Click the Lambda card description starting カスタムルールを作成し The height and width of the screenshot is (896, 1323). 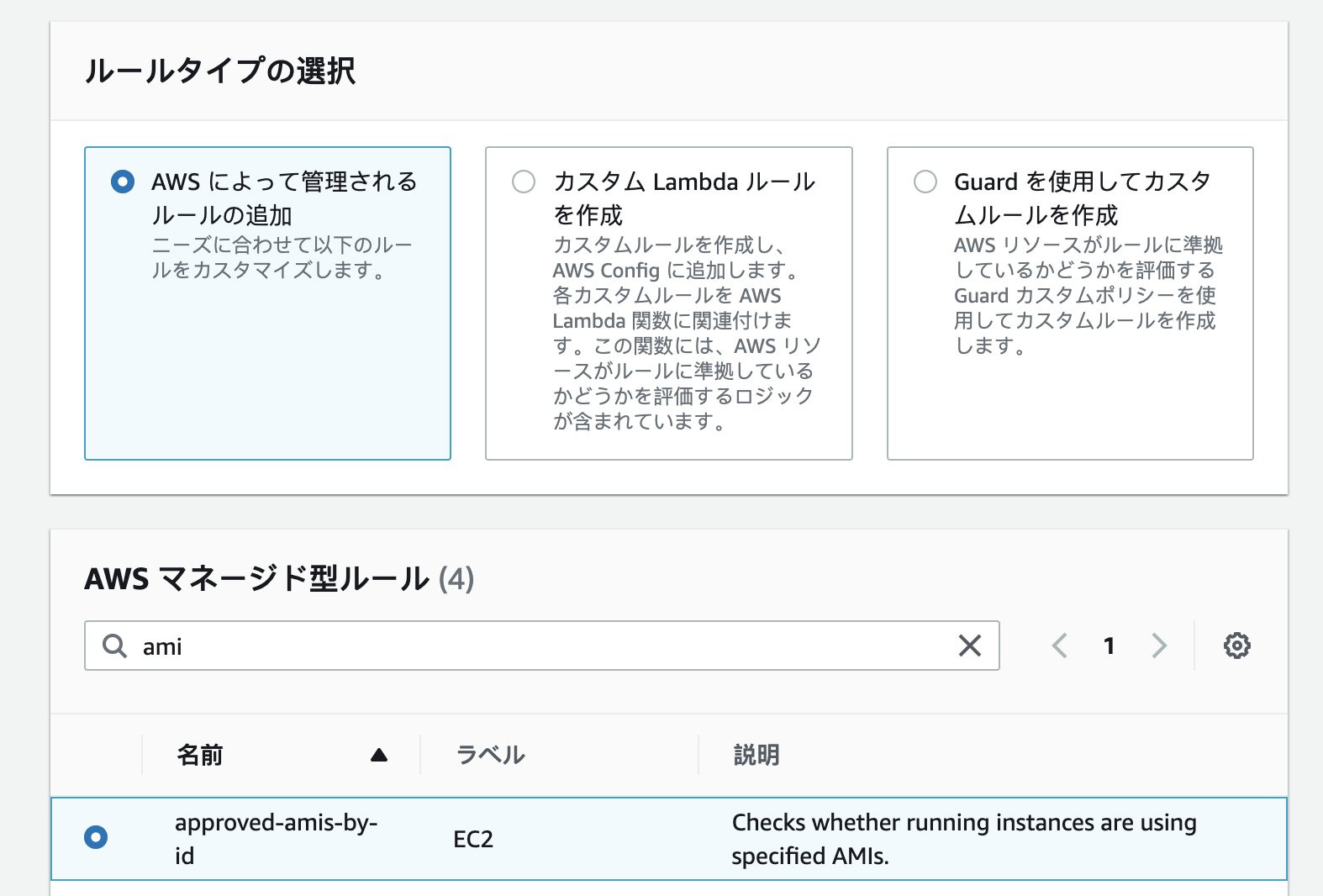pos(687,333)
